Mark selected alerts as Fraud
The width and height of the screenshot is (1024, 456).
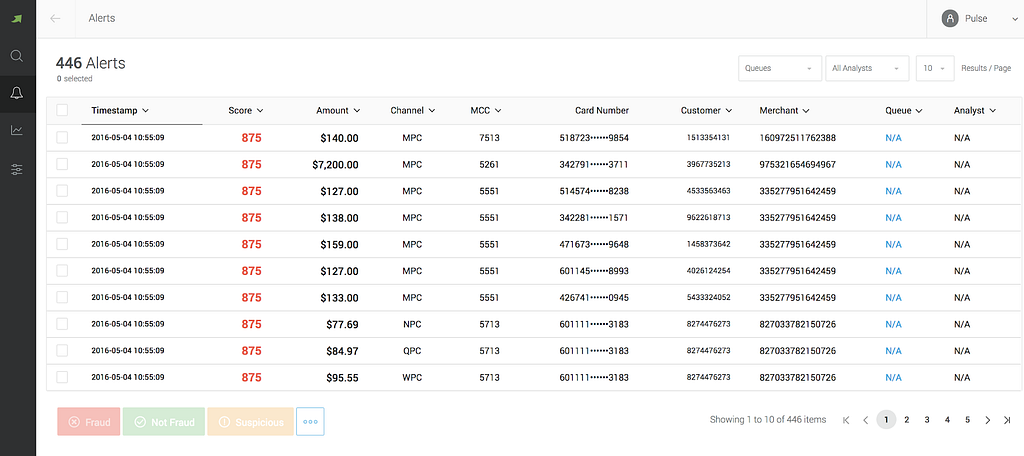click(x=89, y=422)
